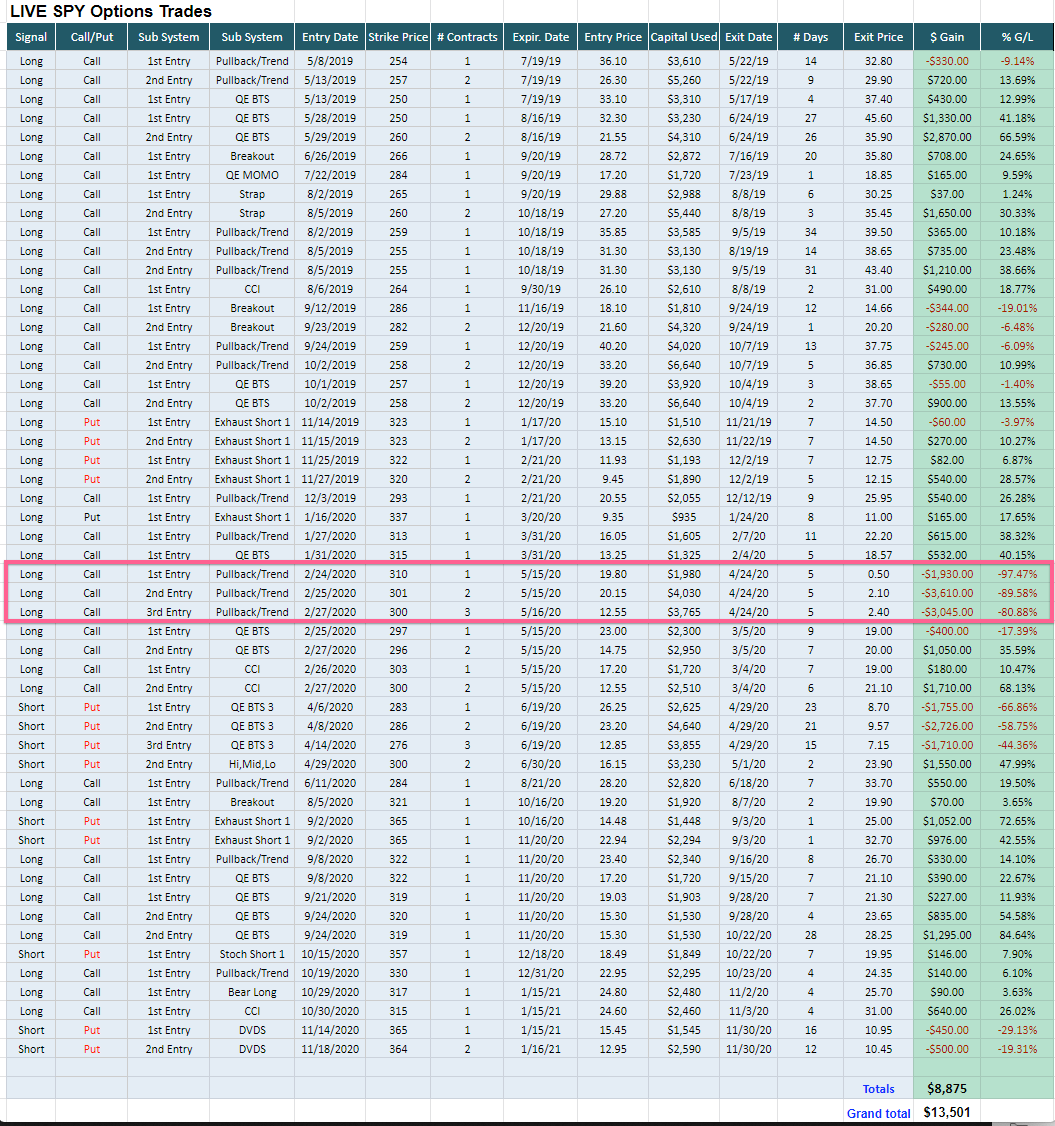Click the -97.47% loss cell
This screenshot has width=1055, height=1126.
[1017, 574]
